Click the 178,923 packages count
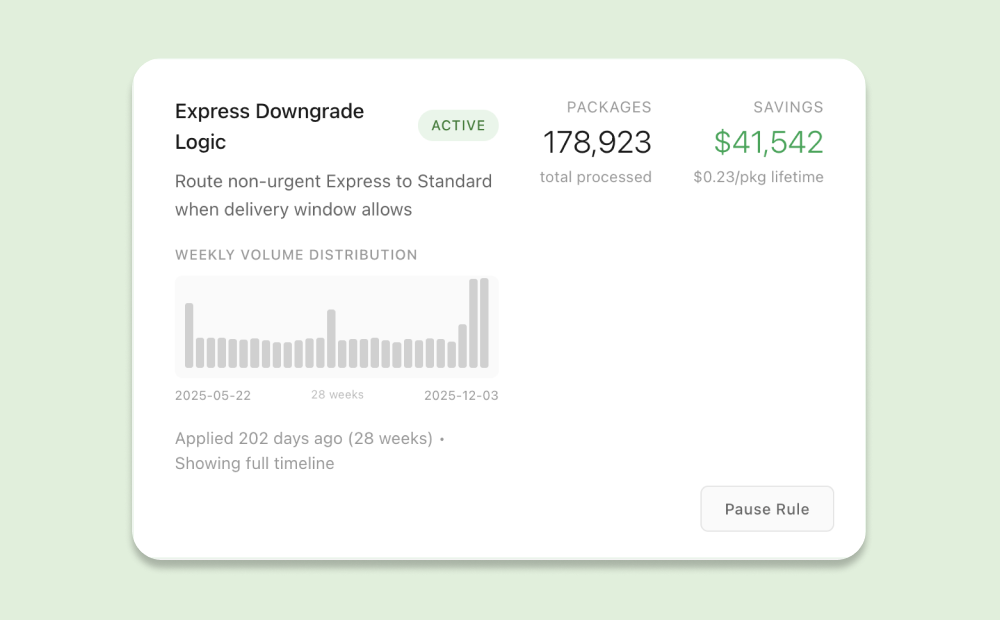This screenshot has height=620, width=1000. coord(597,143)
